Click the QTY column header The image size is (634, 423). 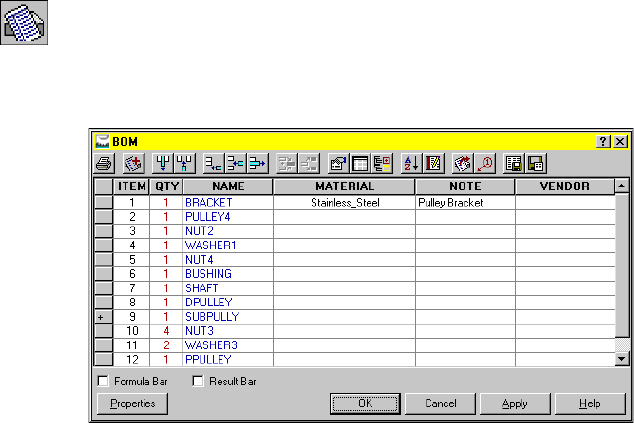click(x=167, y=186)
